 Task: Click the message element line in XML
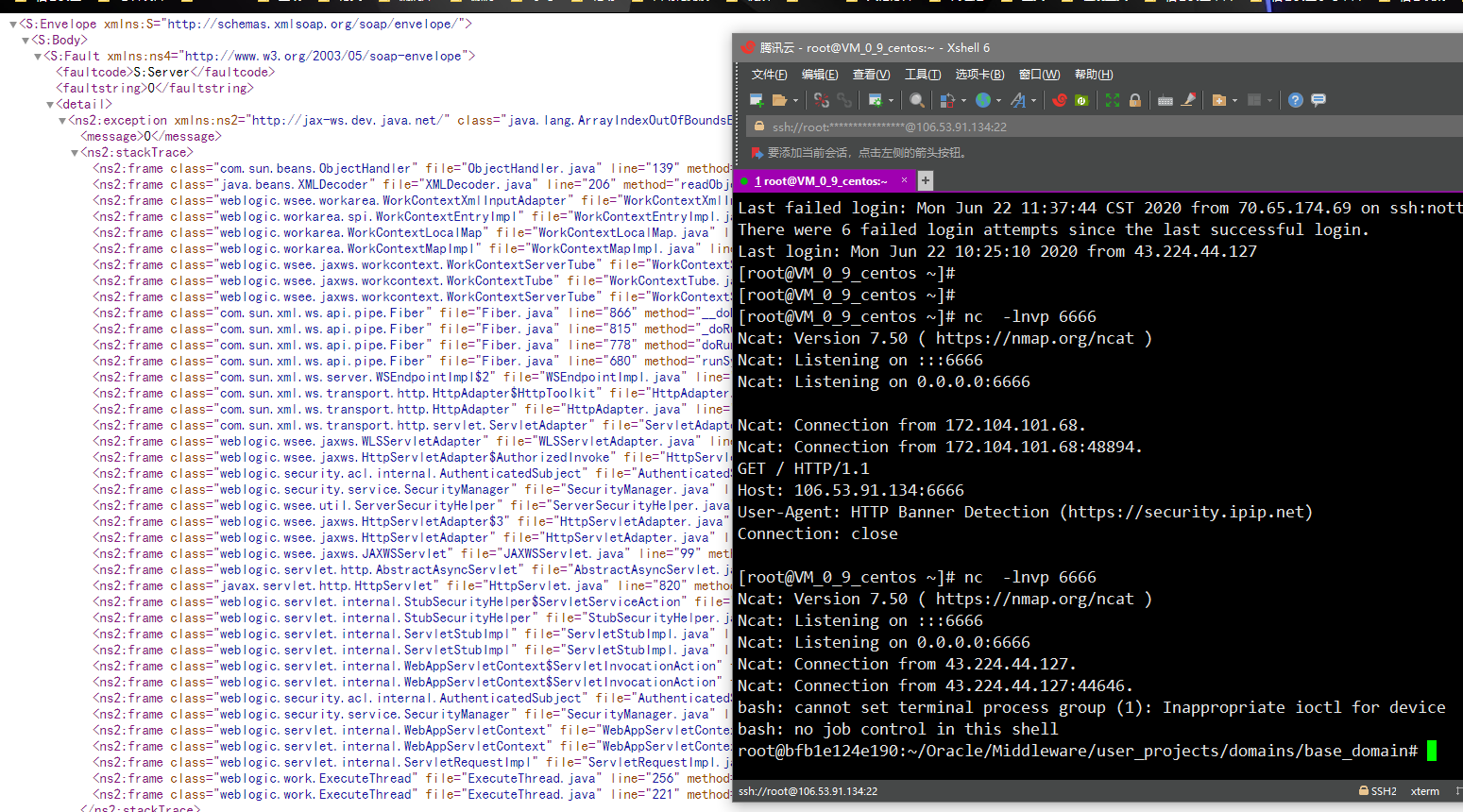tap(151, 137)
